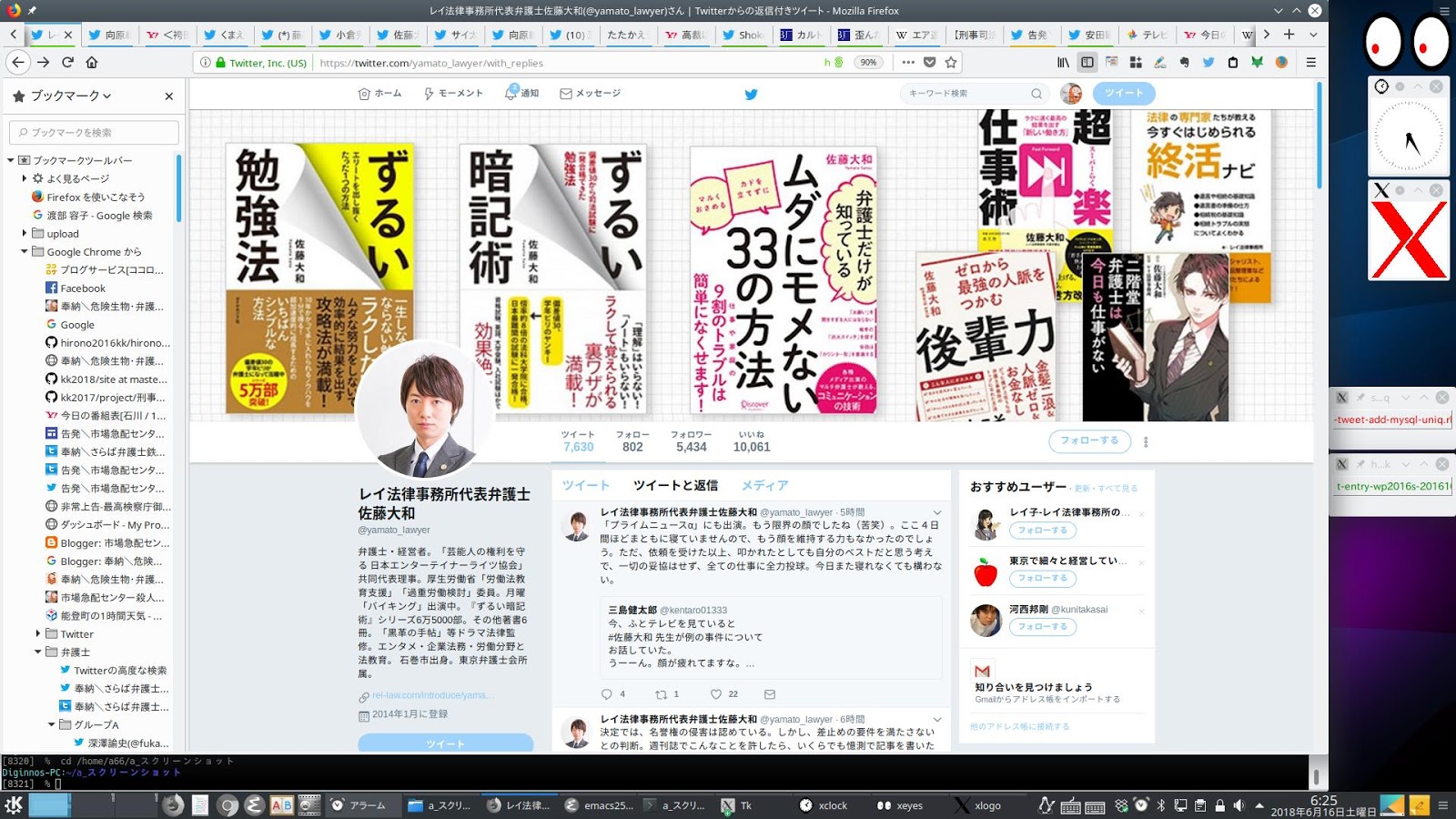This screenshot has height=819, width=1456.
Task: View the フォロワー 5,434 count
Action: click(x=692, y=441)
